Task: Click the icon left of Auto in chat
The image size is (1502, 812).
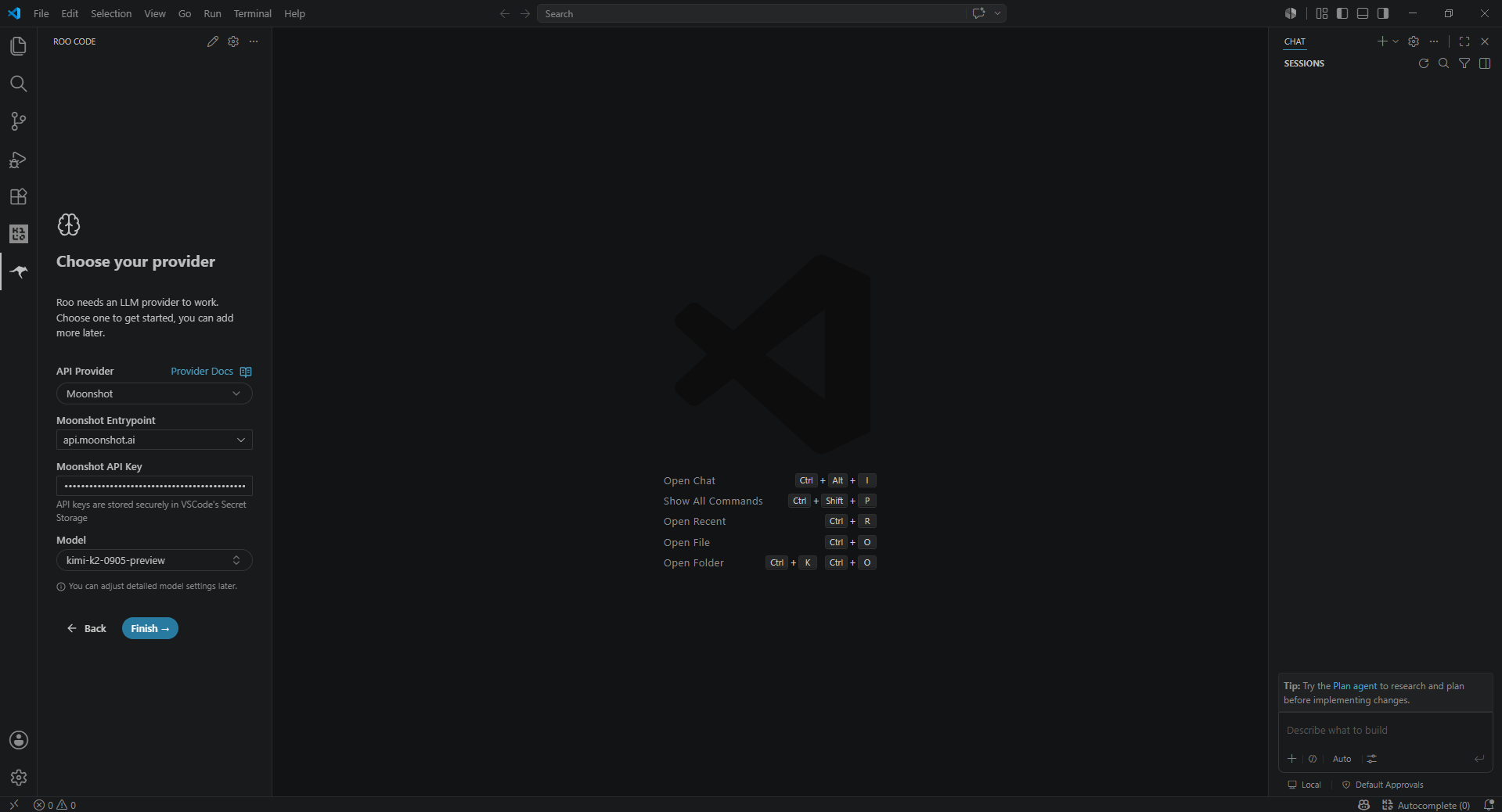Action: [1313, 759]
